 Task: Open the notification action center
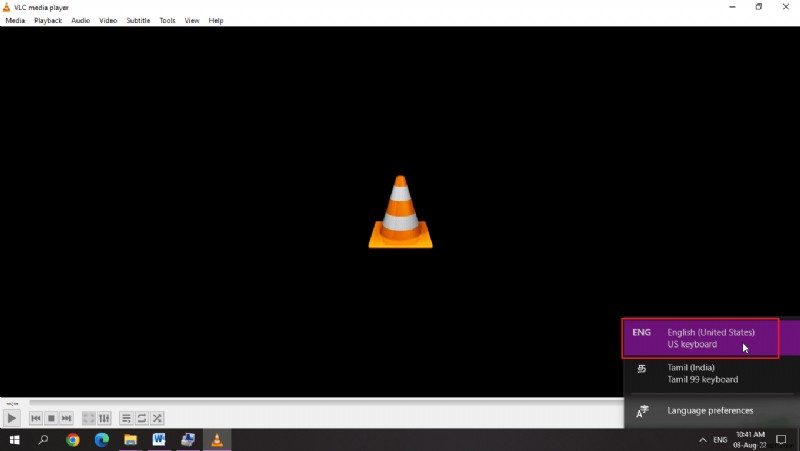point(781,440)
